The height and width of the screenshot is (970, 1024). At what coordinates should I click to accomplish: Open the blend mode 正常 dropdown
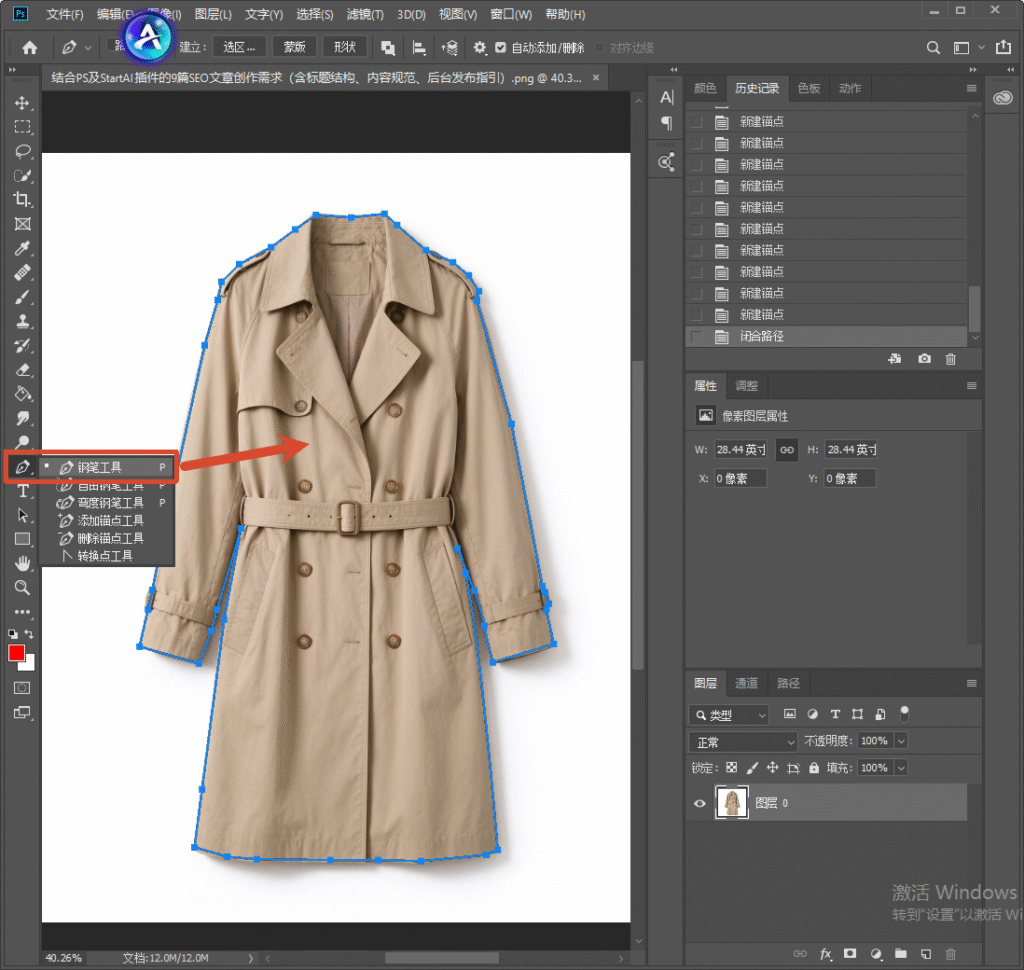pyautogui.click(x=743, y=742)
